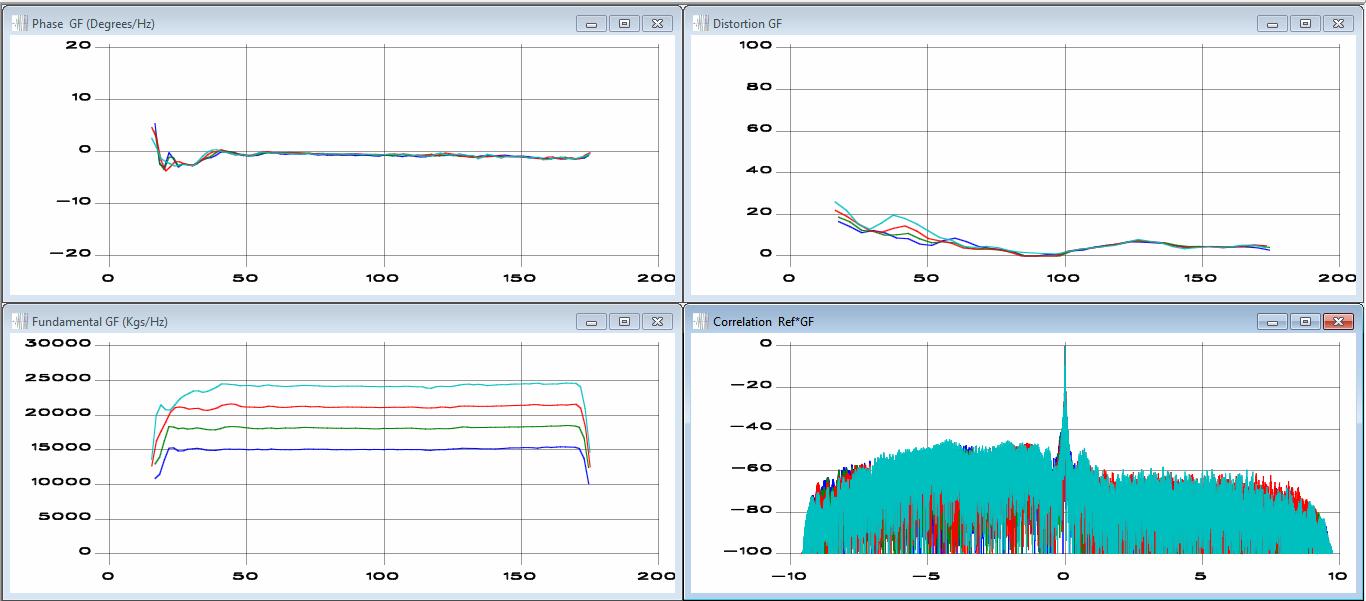Click the Phase GF (Degrees/Hz) title text
Image resolution: width=1366 pixels, height=601 pixels.
coord(93,24)
